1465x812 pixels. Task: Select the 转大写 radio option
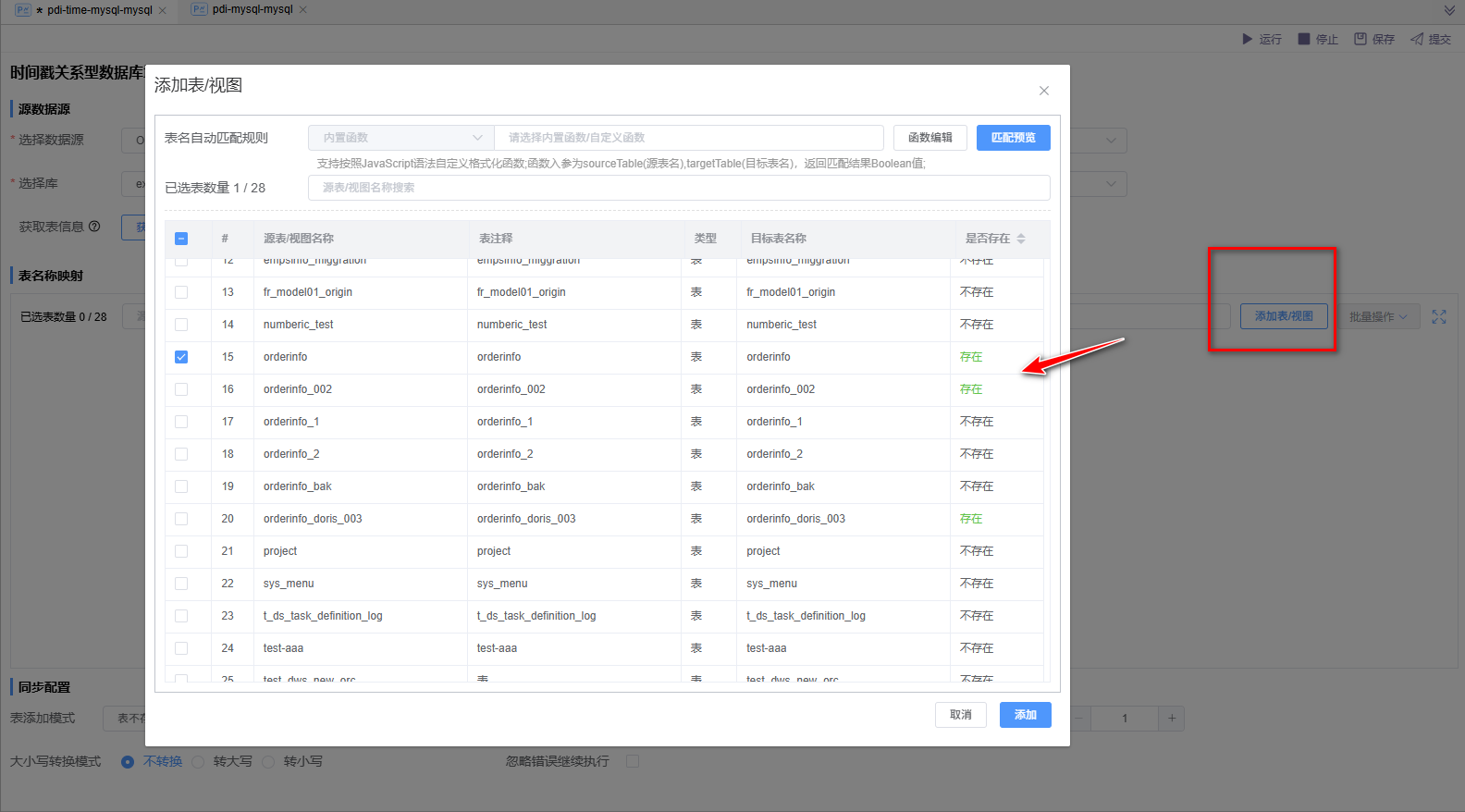click(198, 762)
